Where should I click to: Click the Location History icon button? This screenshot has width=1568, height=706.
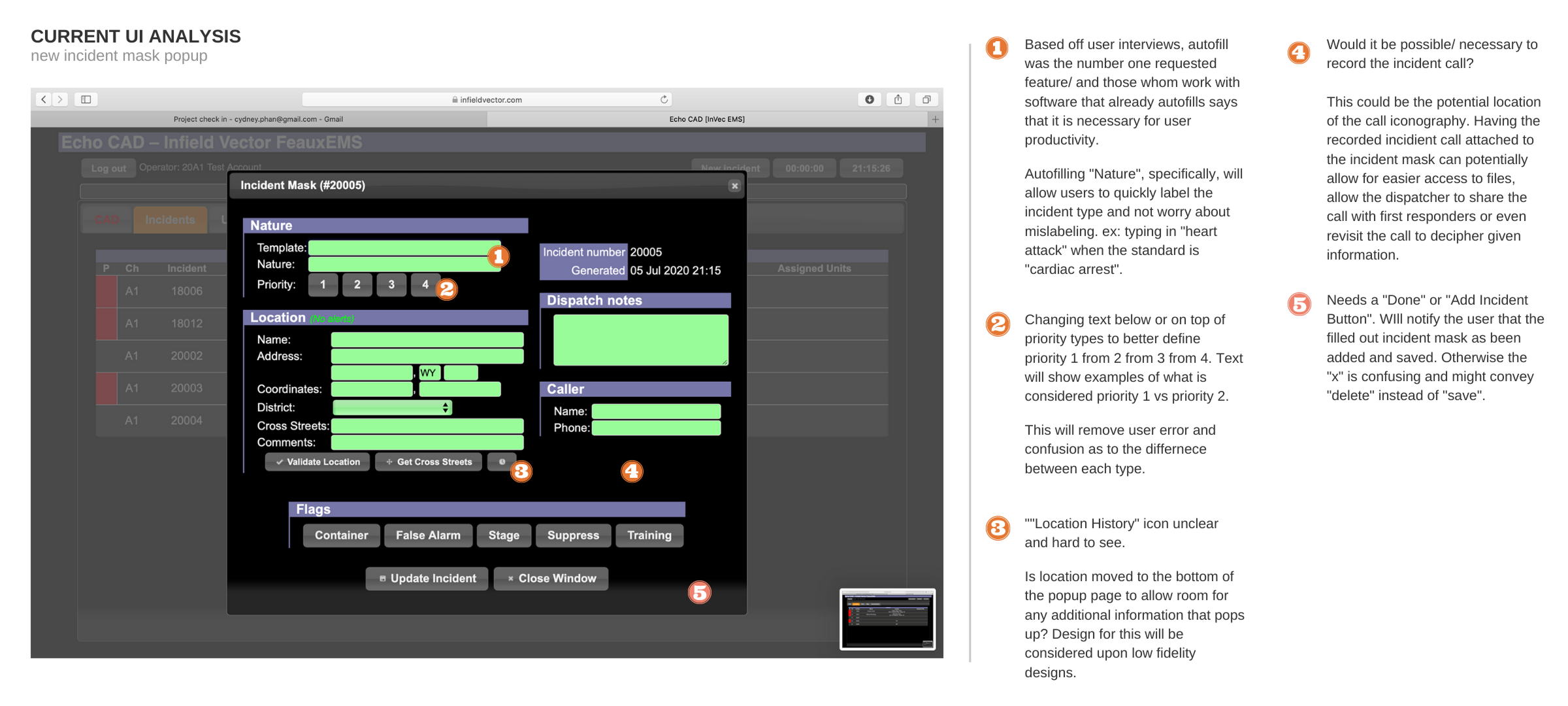pos(502,462)
